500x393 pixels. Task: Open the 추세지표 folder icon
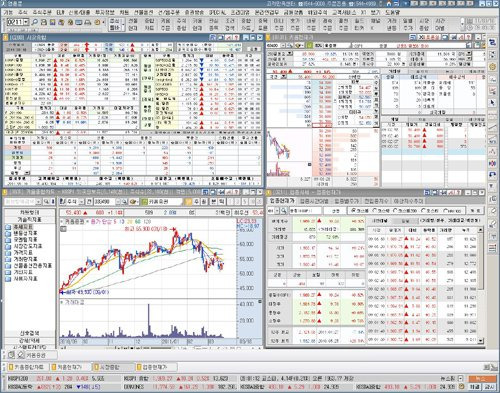point(8,227)
